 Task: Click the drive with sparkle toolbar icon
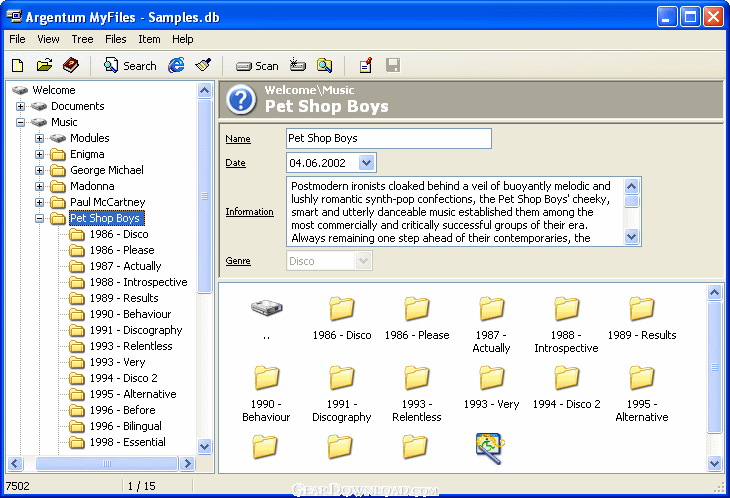[x=297, y=66]
